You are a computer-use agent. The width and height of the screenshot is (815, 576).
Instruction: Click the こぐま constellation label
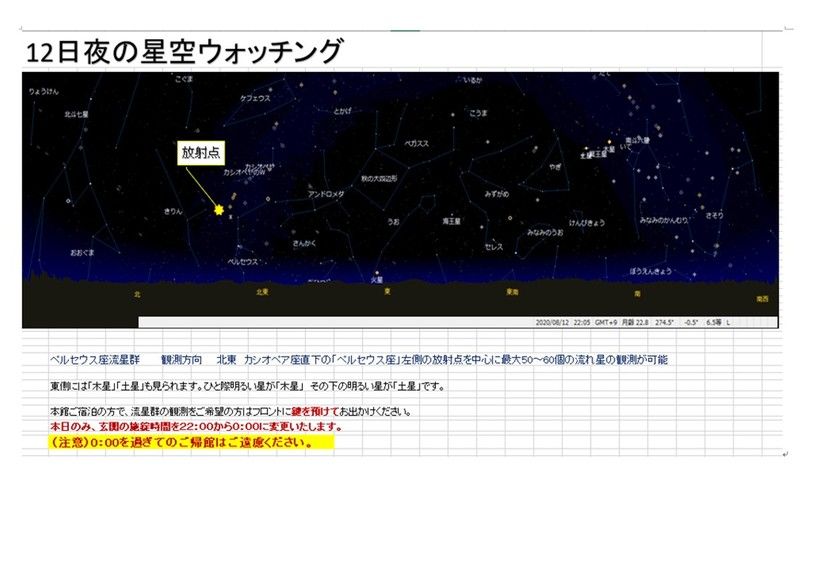[x=183, y=79]
